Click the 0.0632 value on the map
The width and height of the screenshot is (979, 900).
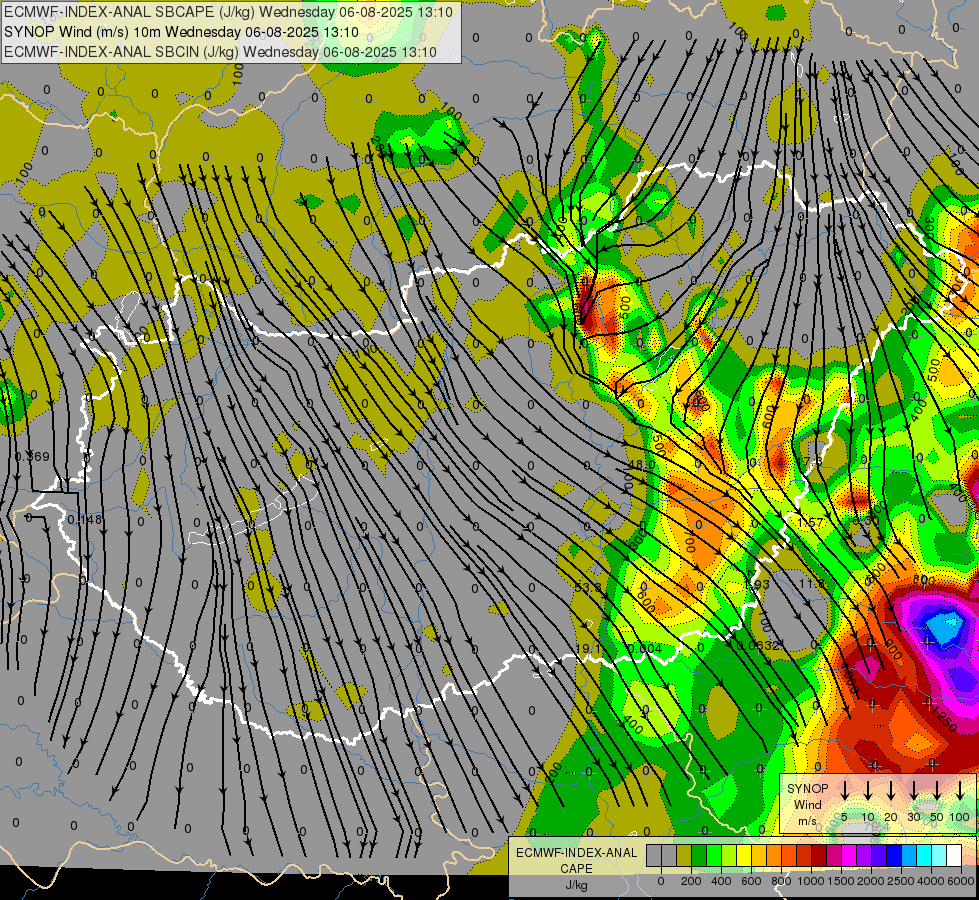tap(758, 645)
